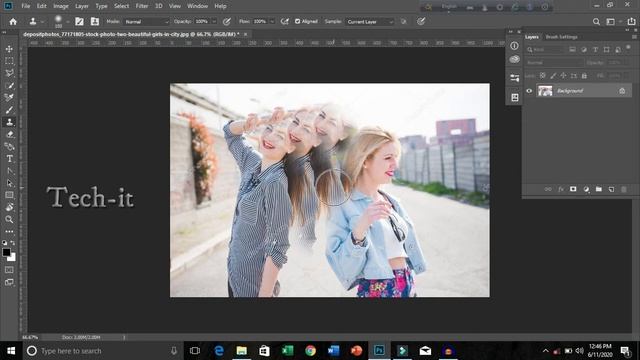Screen dimensions: 640x360
Task: Open Excel from the taskbar
Action: (288, 351)
